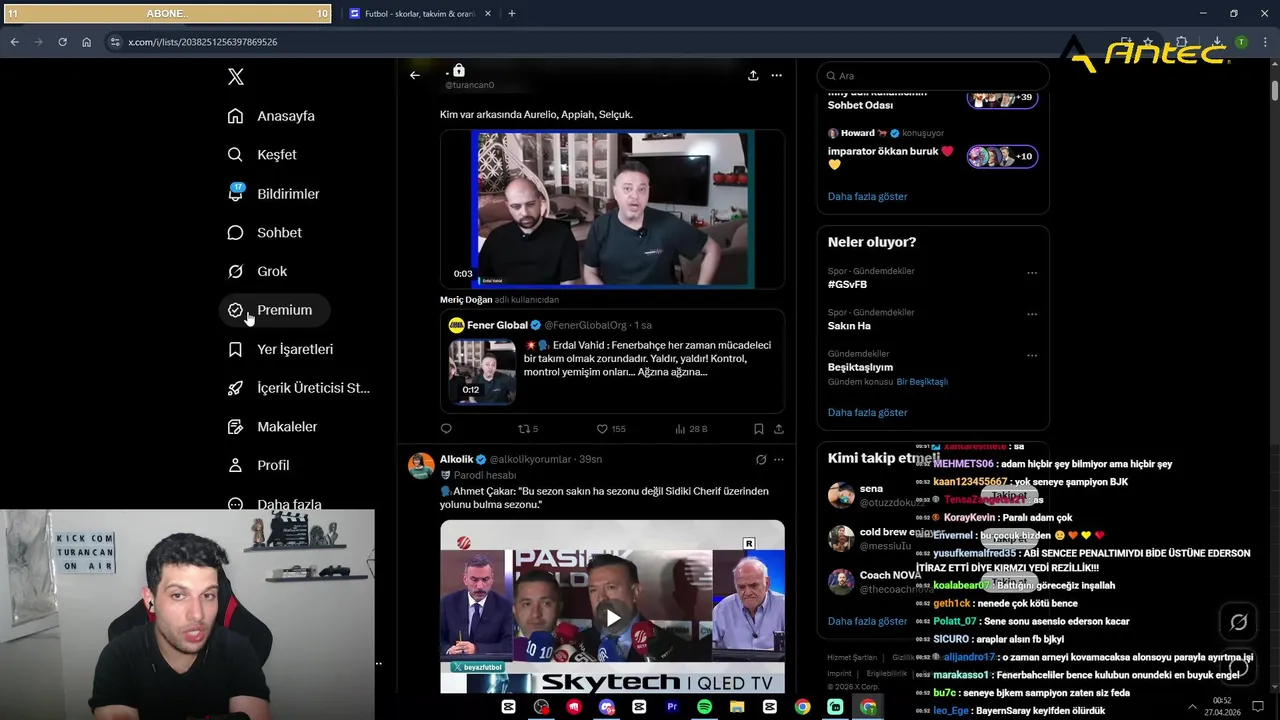1280x720 pixels.
Task: Click the Bir Beşiktaşlı topic link
Action: pos(922,382)
